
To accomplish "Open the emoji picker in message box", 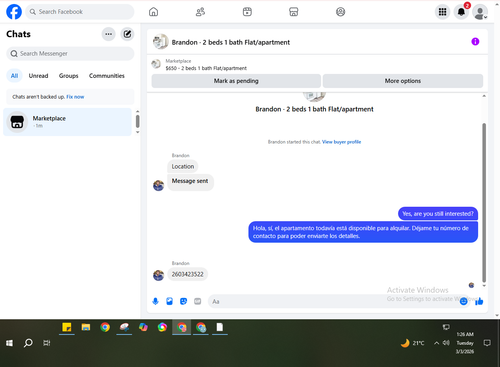I will (x=463, y=301).
